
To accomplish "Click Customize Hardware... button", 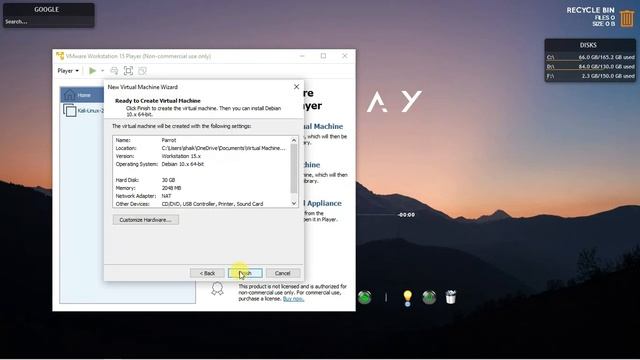I will 145,220.
